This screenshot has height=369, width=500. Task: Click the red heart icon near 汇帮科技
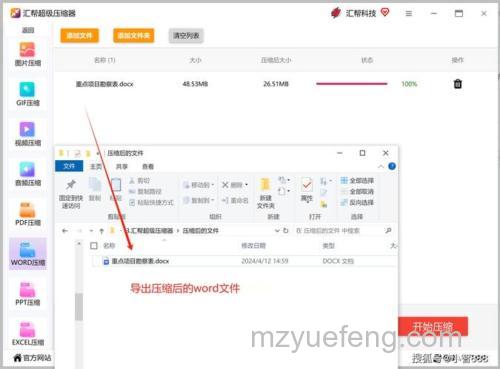coord(385,12)
